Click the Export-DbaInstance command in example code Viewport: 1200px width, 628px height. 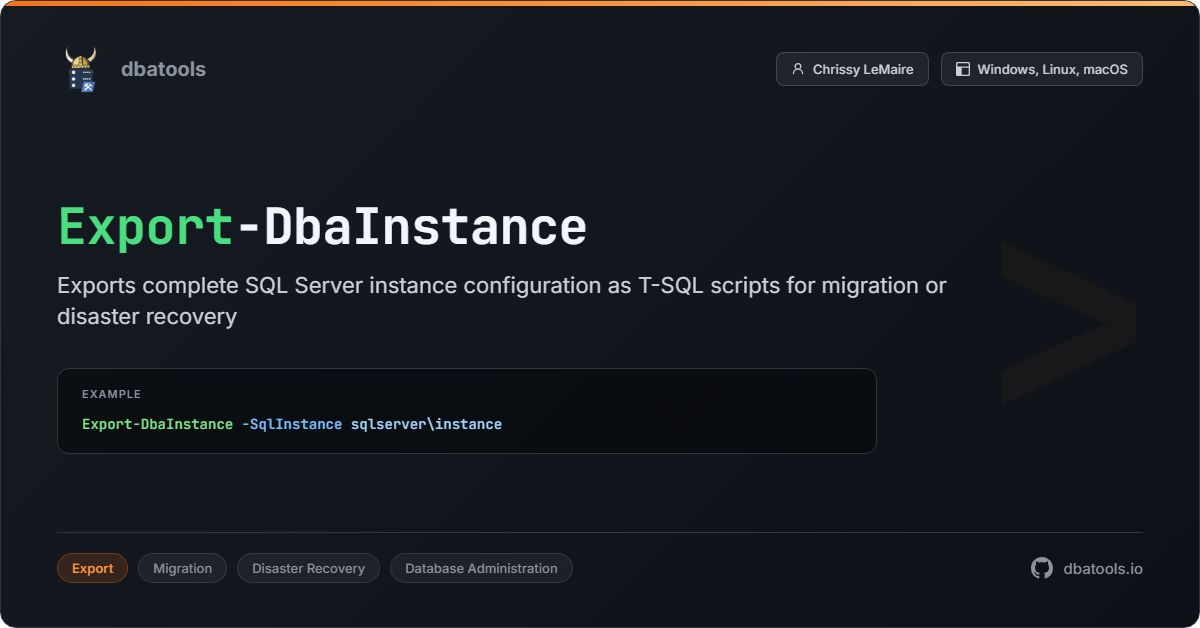(x=157, y=424)
